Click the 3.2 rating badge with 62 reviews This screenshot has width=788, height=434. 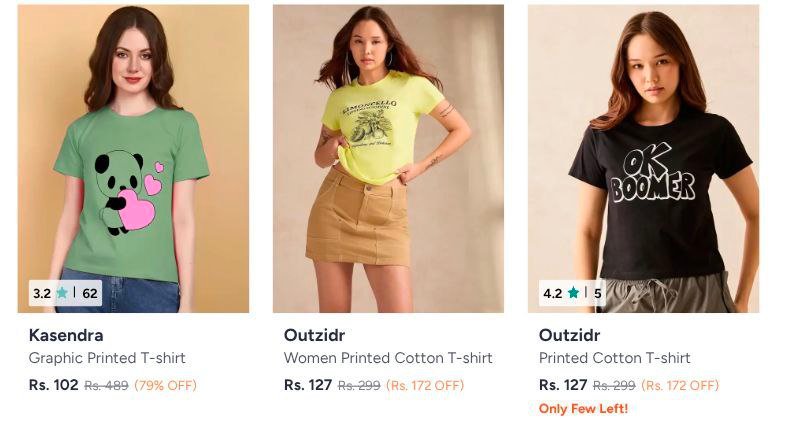coord(65,294)
